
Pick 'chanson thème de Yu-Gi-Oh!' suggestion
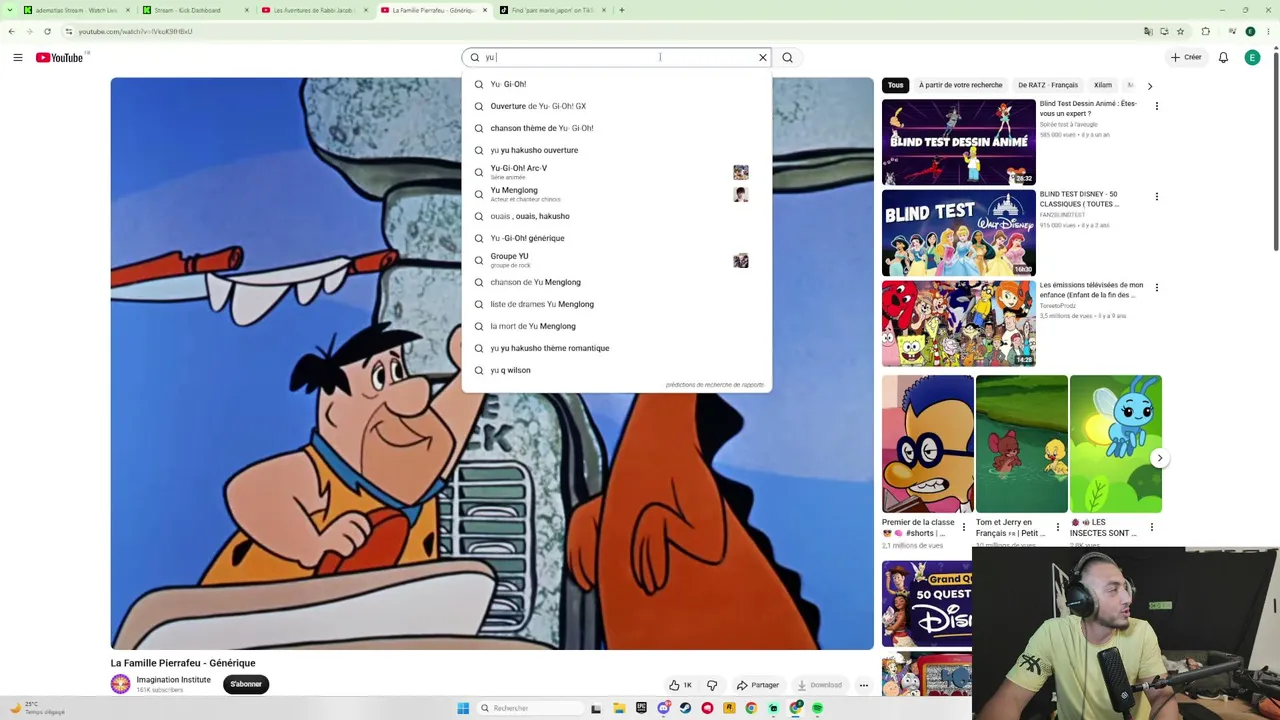617,128
